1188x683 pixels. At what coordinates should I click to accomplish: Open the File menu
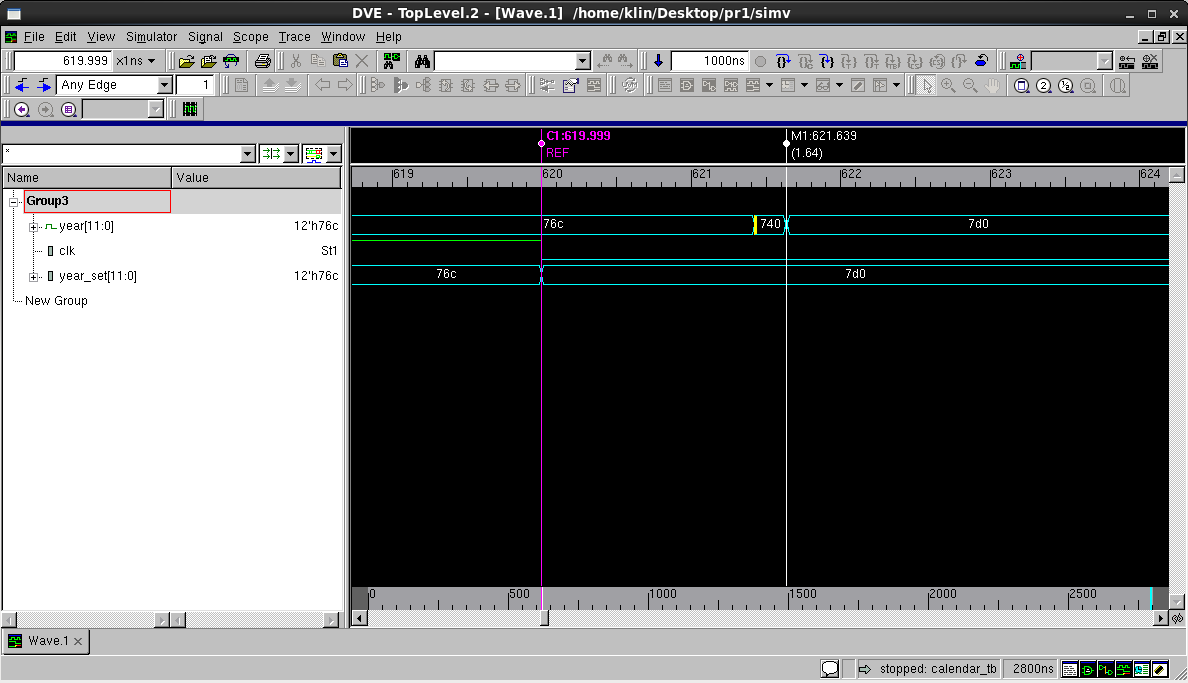33,36
